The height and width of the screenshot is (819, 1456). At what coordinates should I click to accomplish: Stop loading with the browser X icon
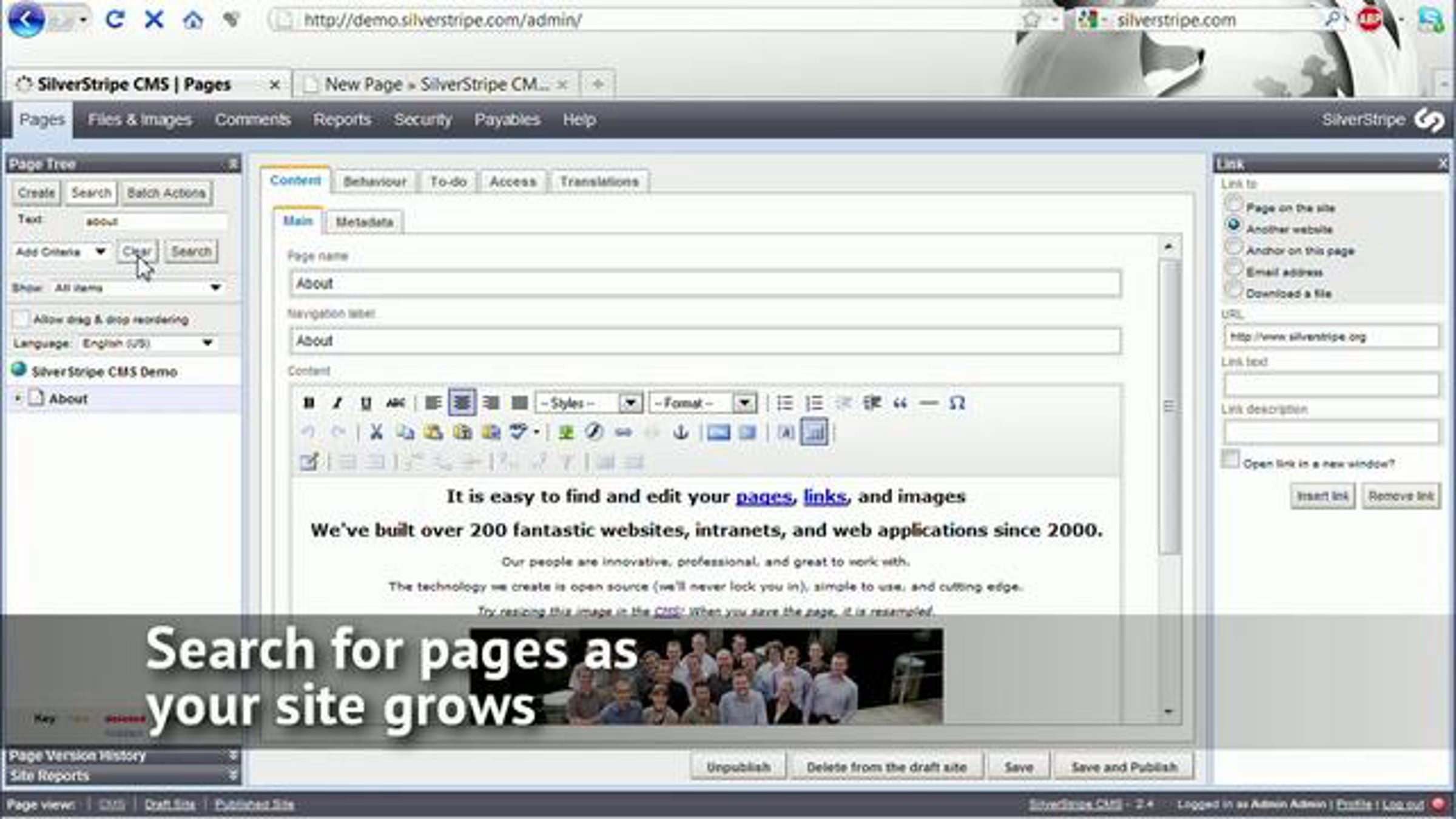tap(154, 19)
